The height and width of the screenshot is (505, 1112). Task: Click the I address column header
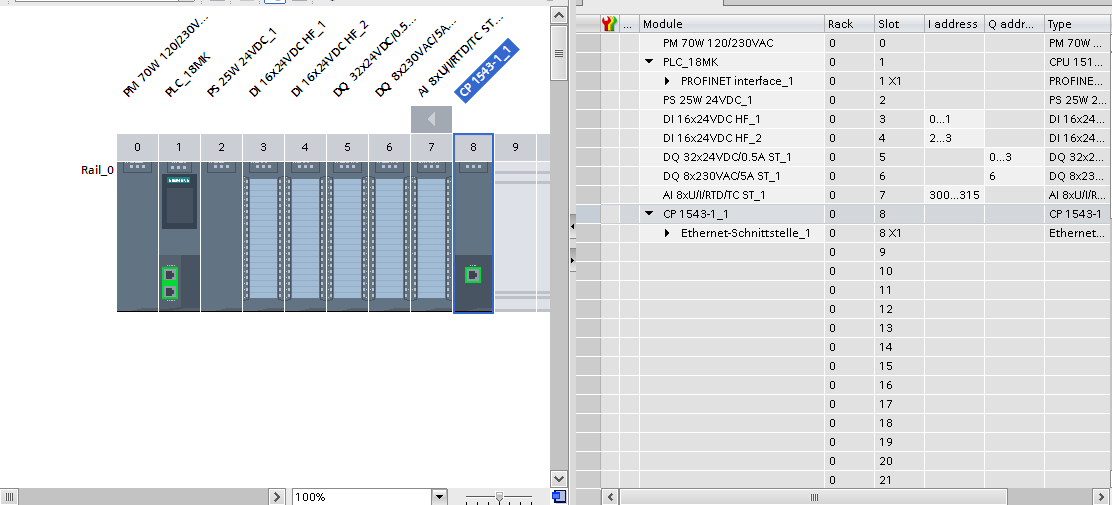tap(953, 24)
